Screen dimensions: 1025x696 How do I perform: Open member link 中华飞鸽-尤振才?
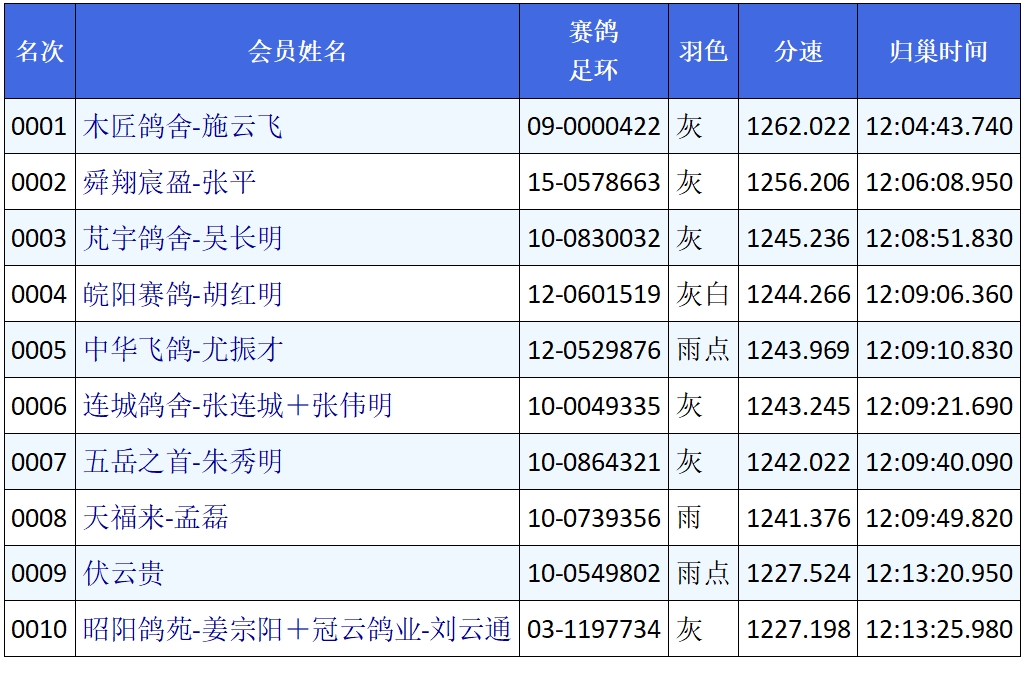[x=183, y=350]
